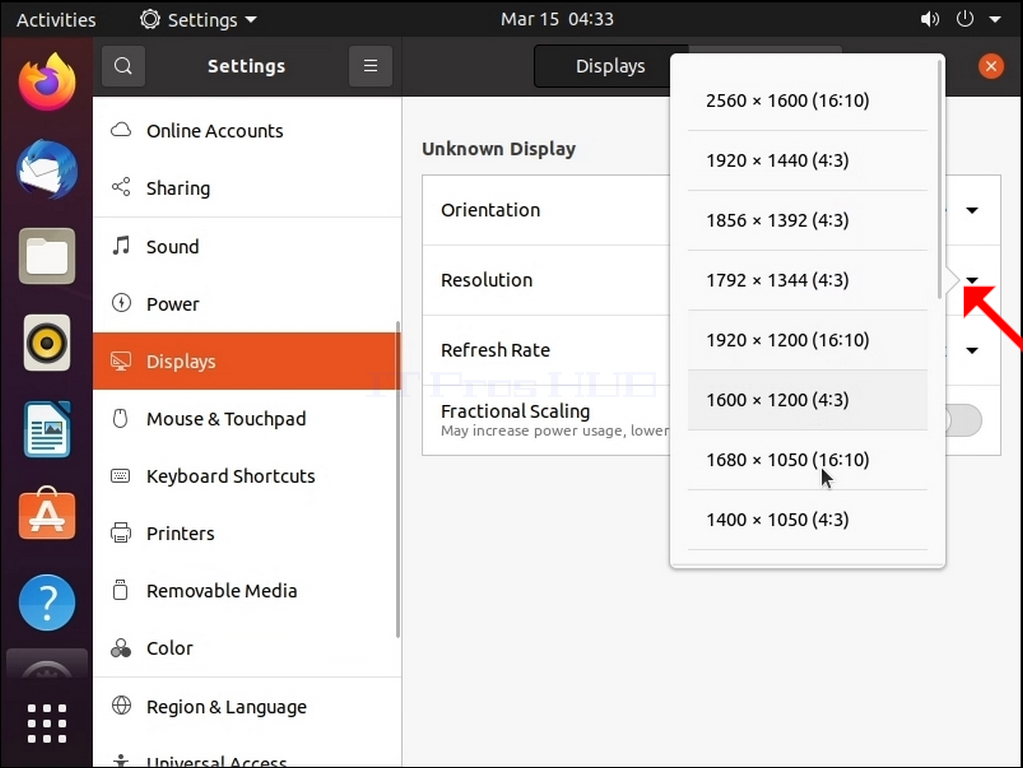
Task: Open Removable Media settings
Action: tap(247, 591)
